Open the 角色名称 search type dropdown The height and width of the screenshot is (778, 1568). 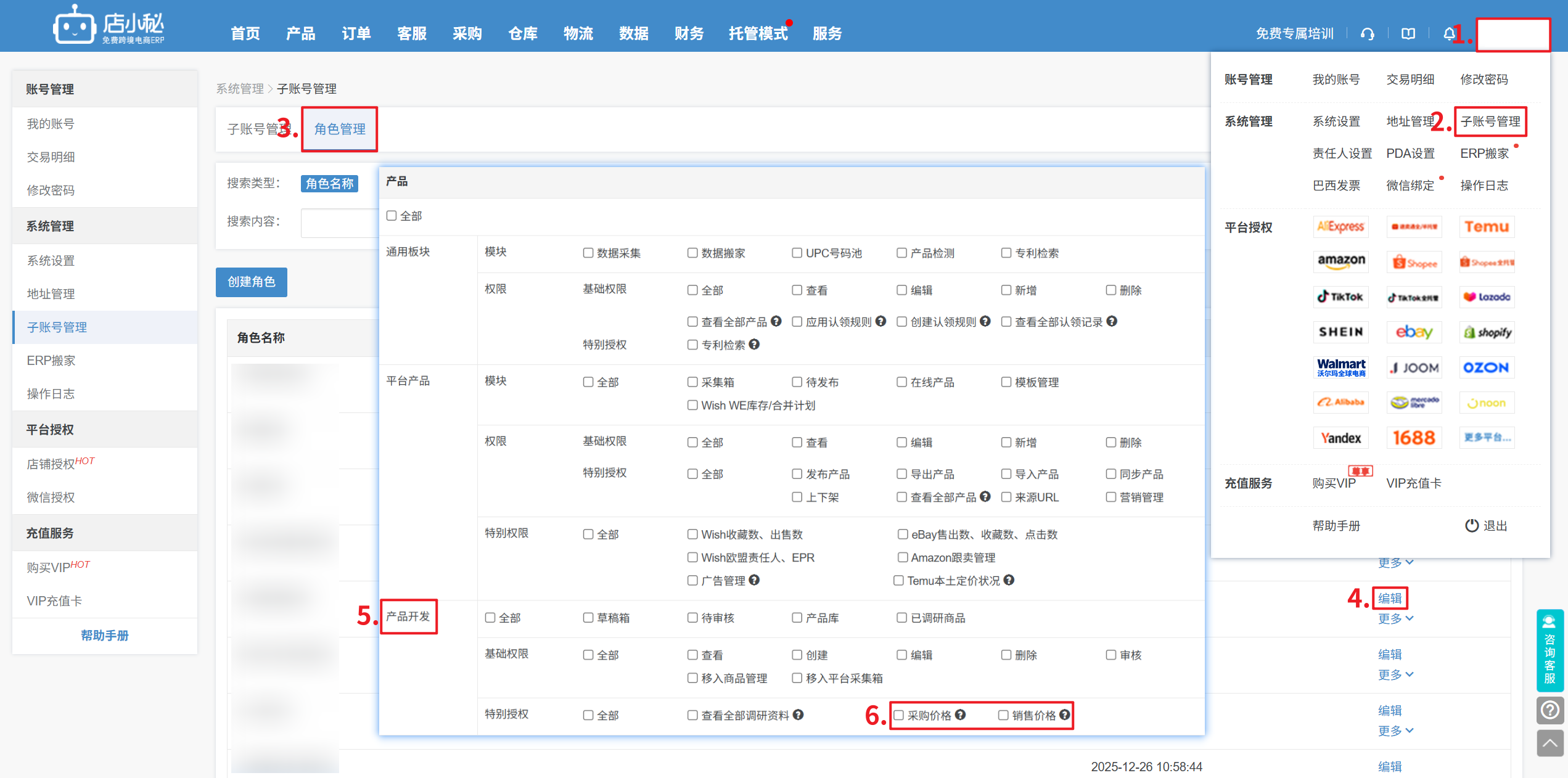tap(329, 184)
